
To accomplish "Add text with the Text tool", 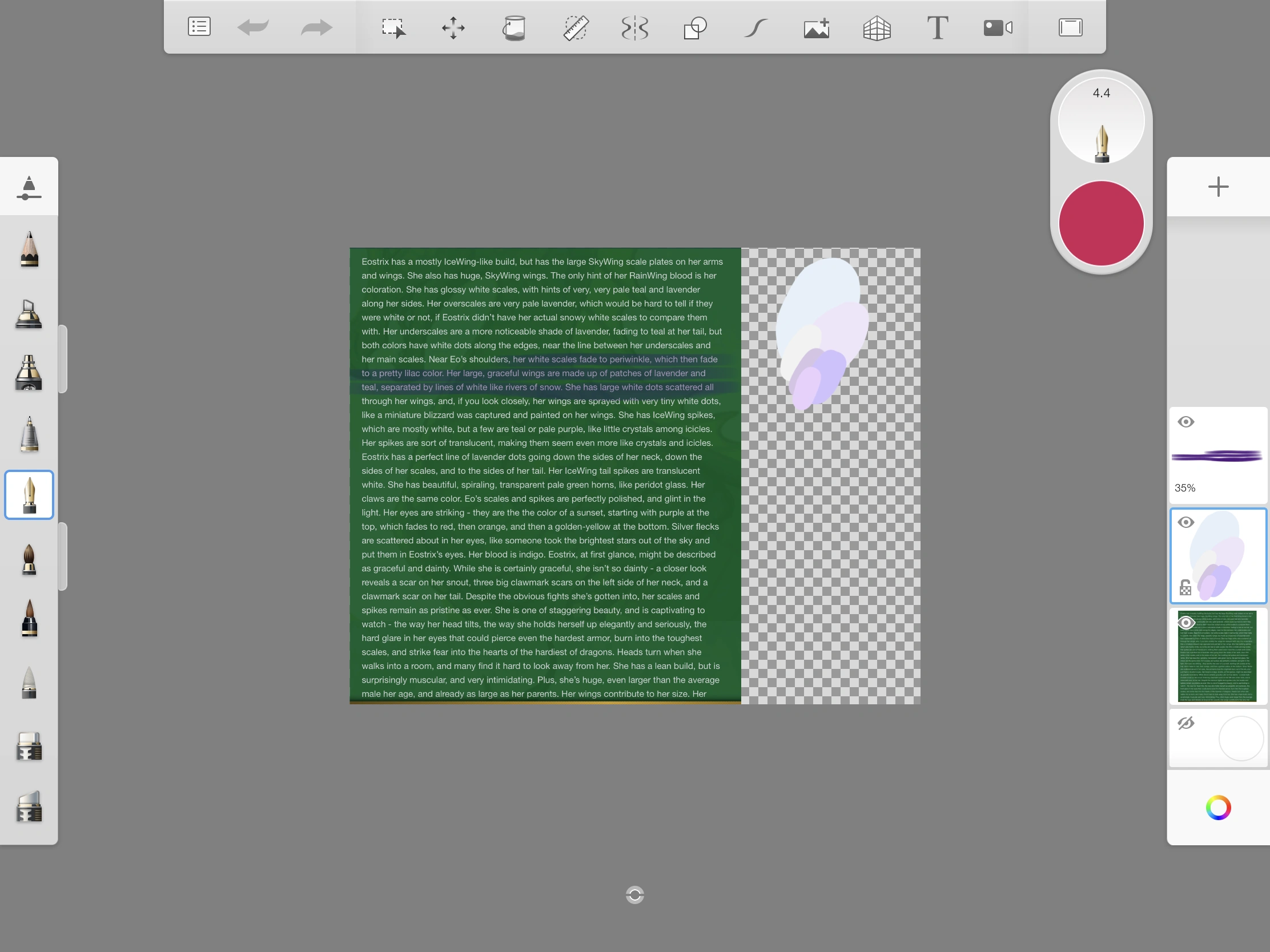I will (937, 27).
